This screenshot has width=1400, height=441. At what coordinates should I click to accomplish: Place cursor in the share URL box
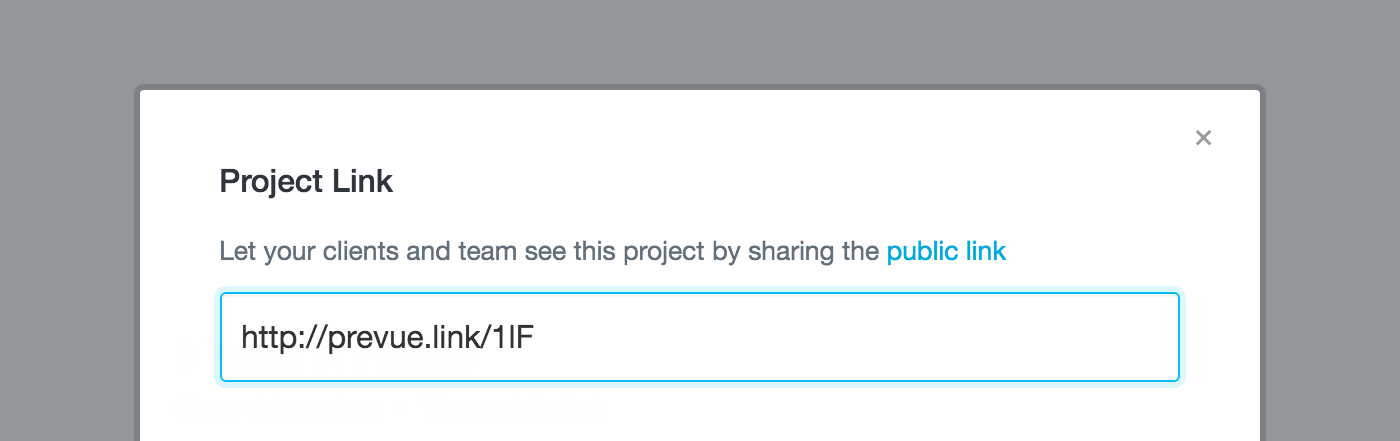point(700,337)
